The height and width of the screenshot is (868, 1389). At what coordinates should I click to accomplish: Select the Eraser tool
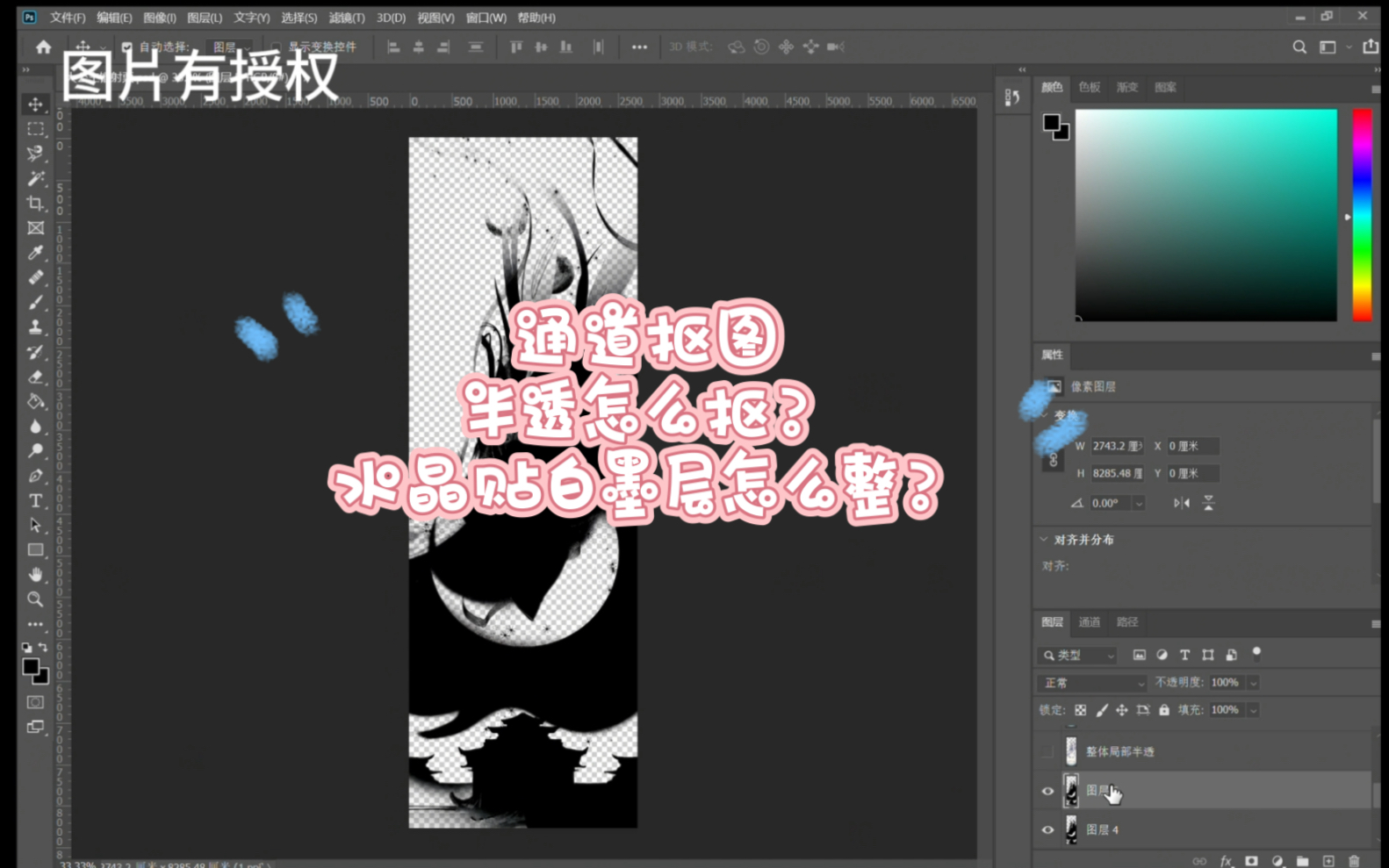coord(35,377)
